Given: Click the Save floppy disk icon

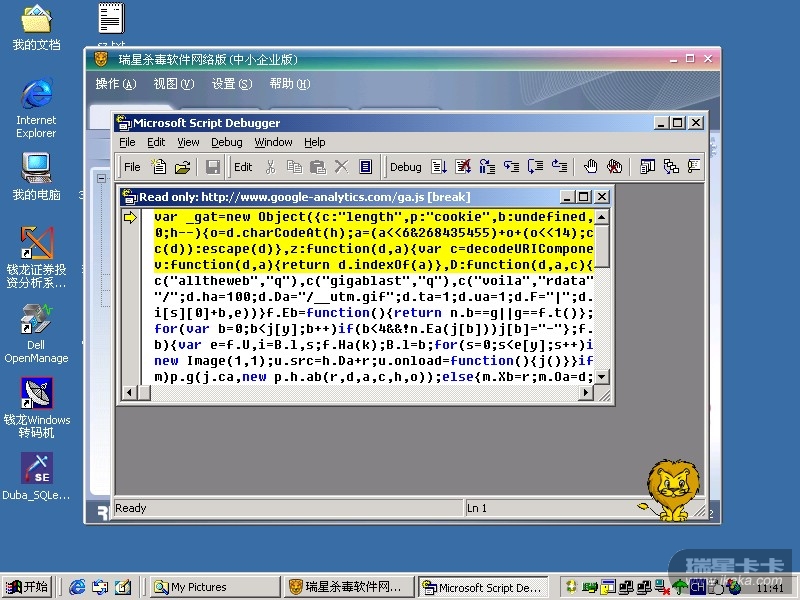Looking at the screenshot, I should tap(212, 167).
